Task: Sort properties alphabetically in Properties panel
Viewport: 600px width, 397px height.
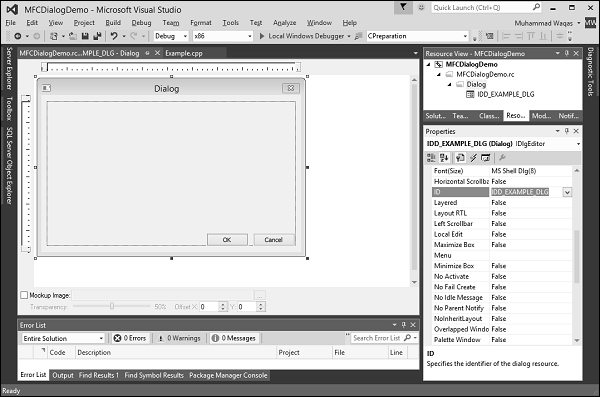Action: pyautogui.click(x=444, y=158)
